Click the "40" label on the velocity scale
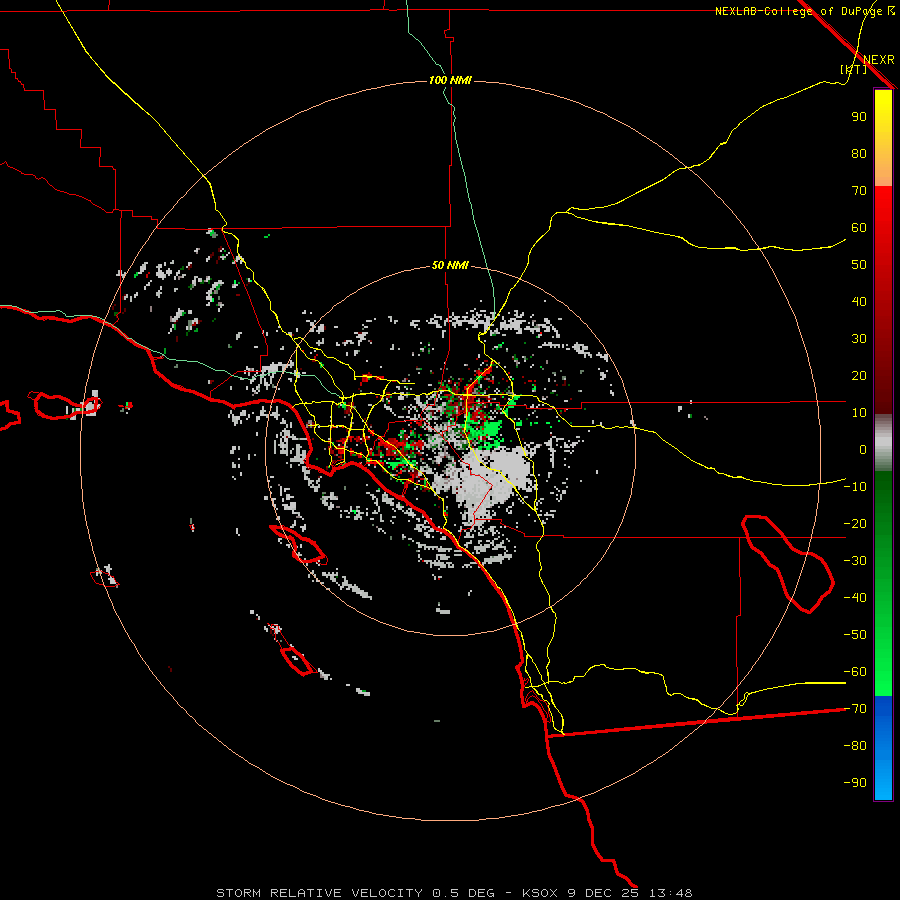Image resolution: width=900 pixels, height=900 pixels. [x=859, y=301]
